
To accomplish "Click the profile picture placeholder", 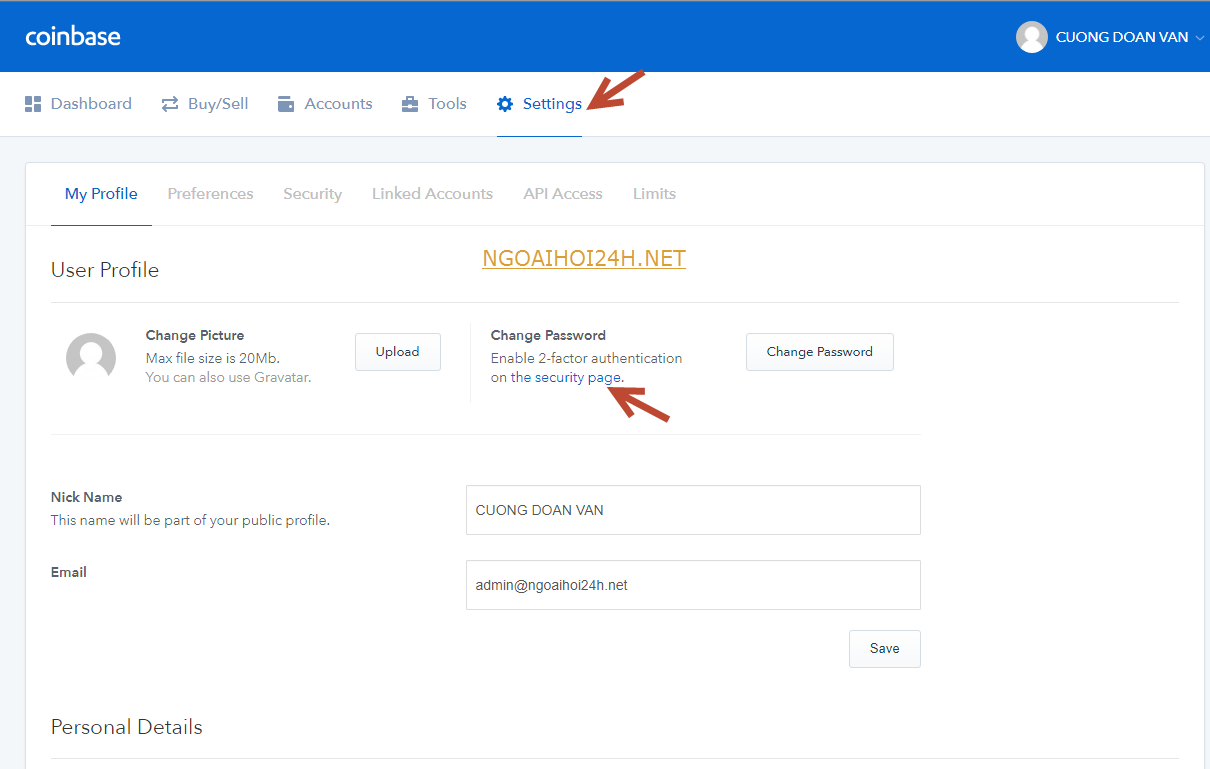I will pyautogui.click(x=91, y=358).
